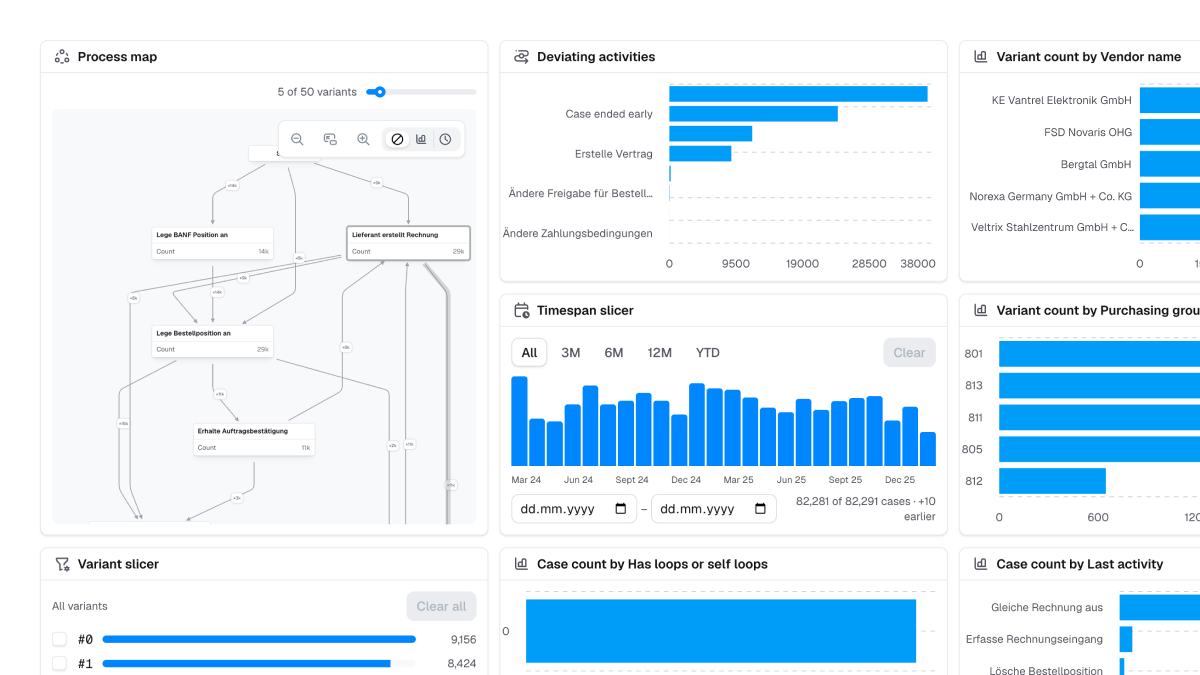Check the variant #0 checkbox

59,639
